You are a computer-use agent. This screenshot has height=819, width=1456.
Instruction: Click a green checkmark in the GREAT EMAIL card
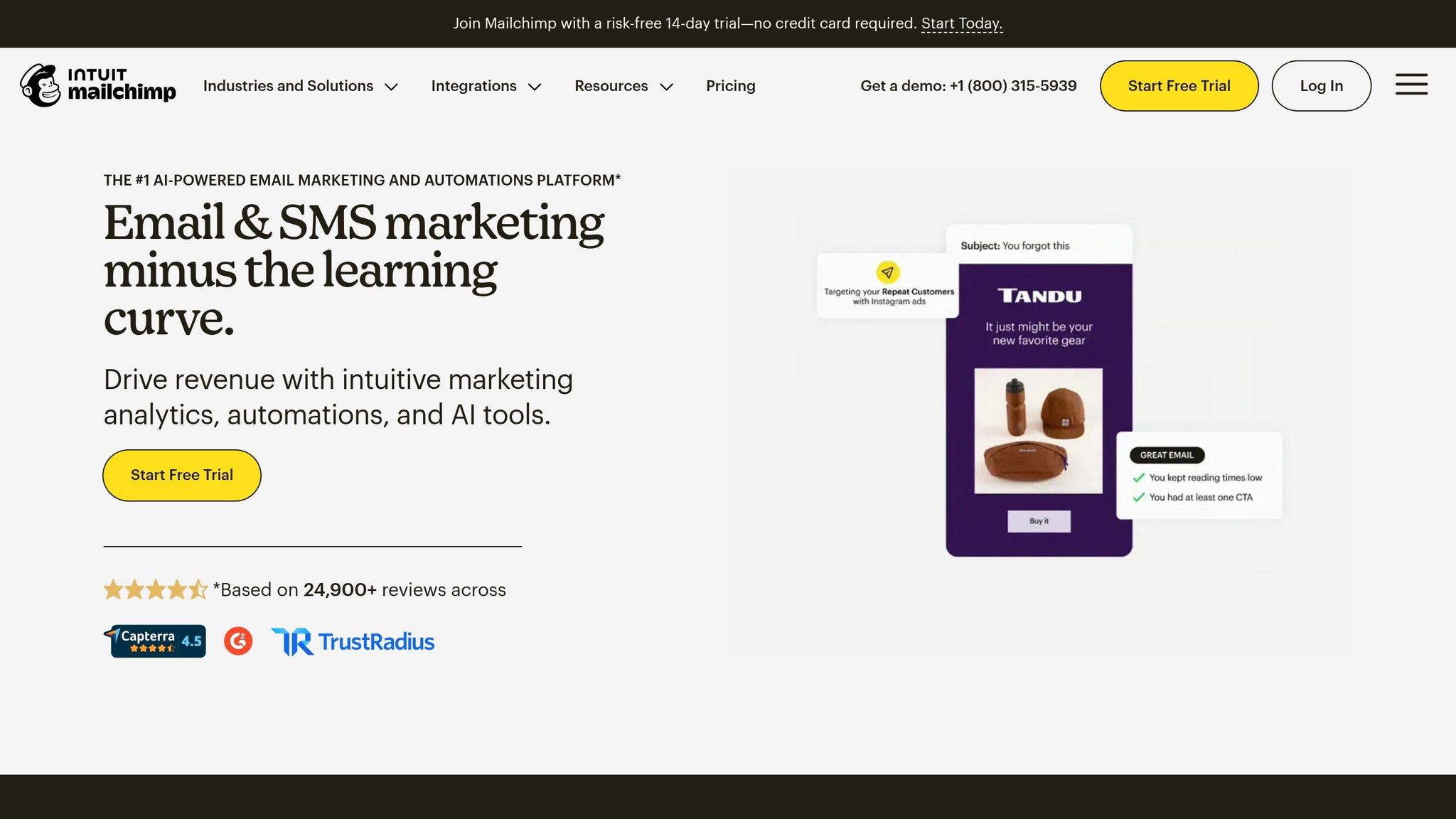click(x=1139, y=478)
